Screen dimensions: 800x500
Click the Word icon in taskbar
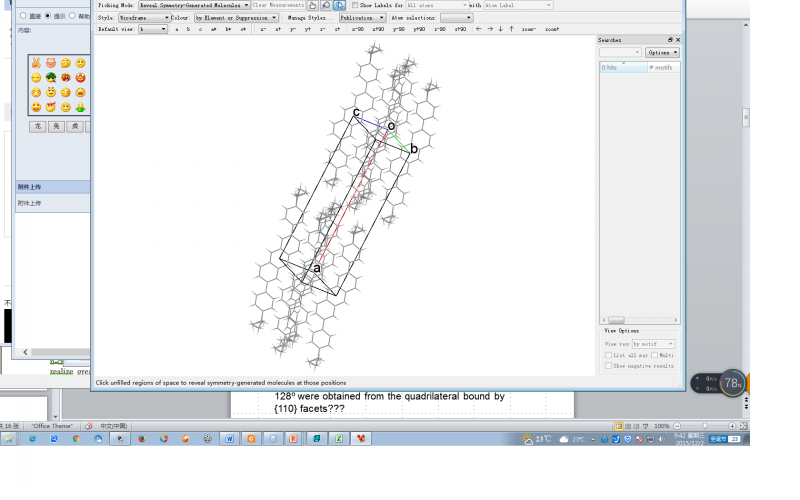pos(229,438)
